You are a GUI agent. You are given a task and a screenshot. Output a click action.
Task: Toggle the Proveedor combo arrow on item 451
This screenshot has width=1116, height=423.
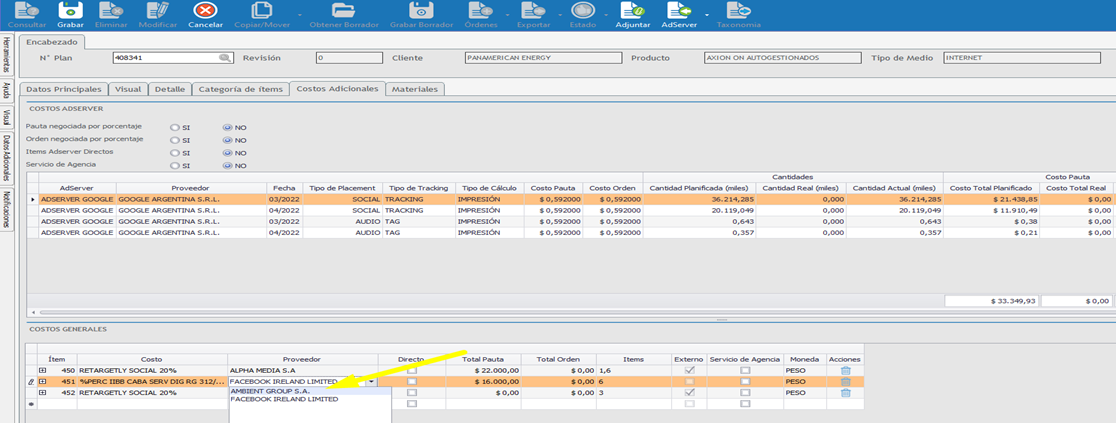(x=372, y=382)
